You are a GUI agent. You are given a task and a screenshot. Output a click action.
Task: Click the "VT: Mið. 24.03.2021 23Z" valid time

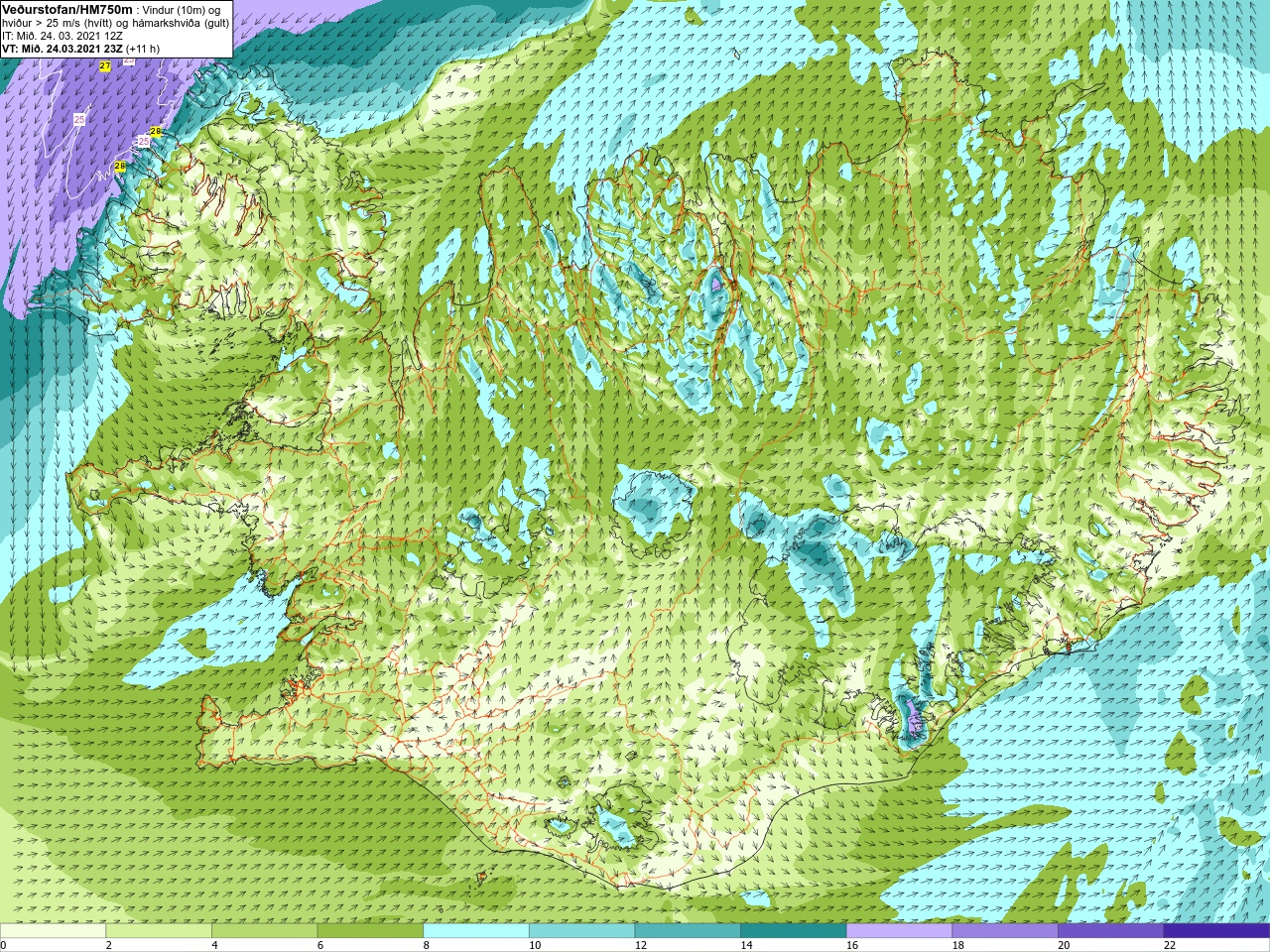(x=63, y=48)
